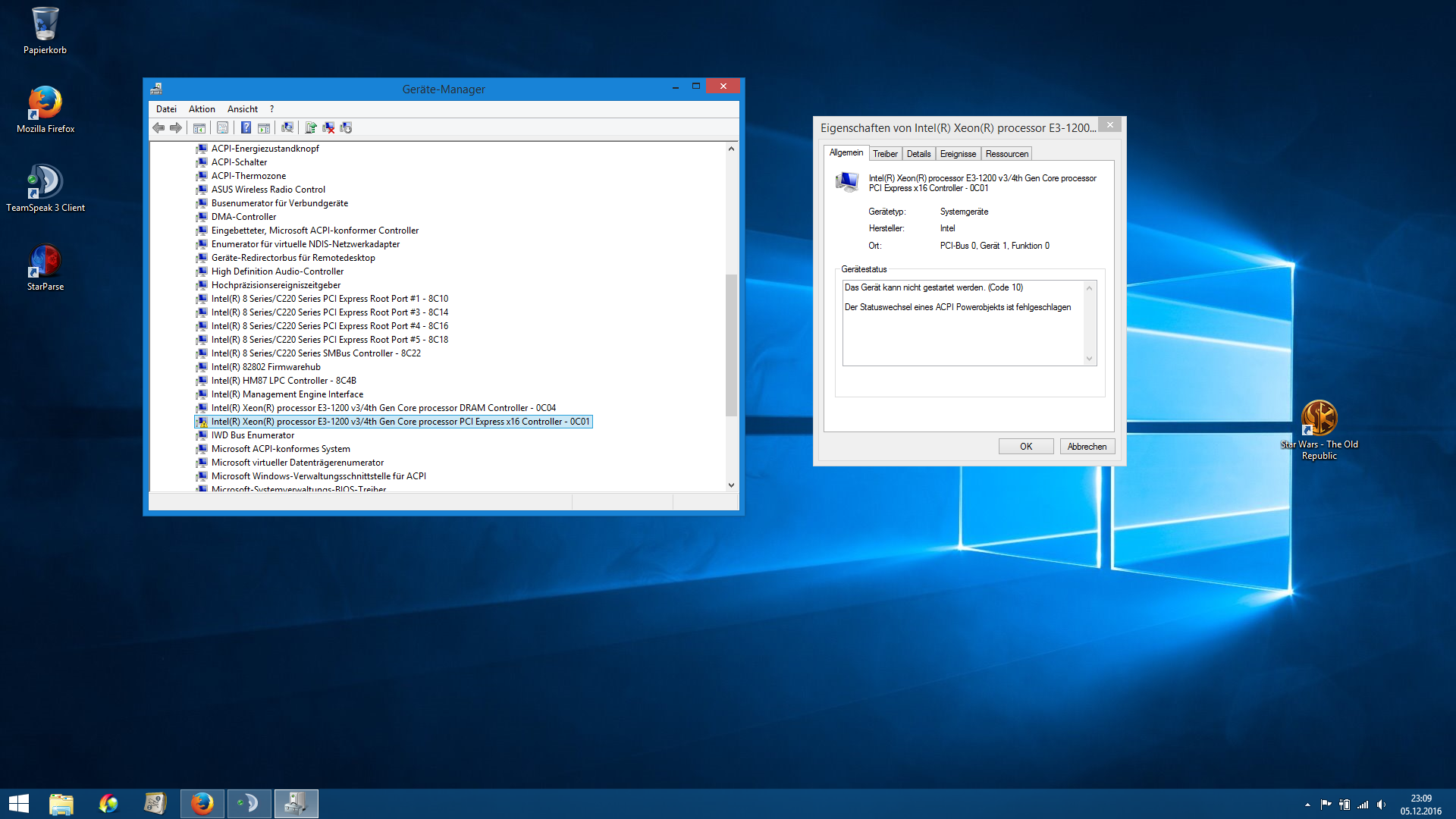Click the Abbrechen button

1087,447
